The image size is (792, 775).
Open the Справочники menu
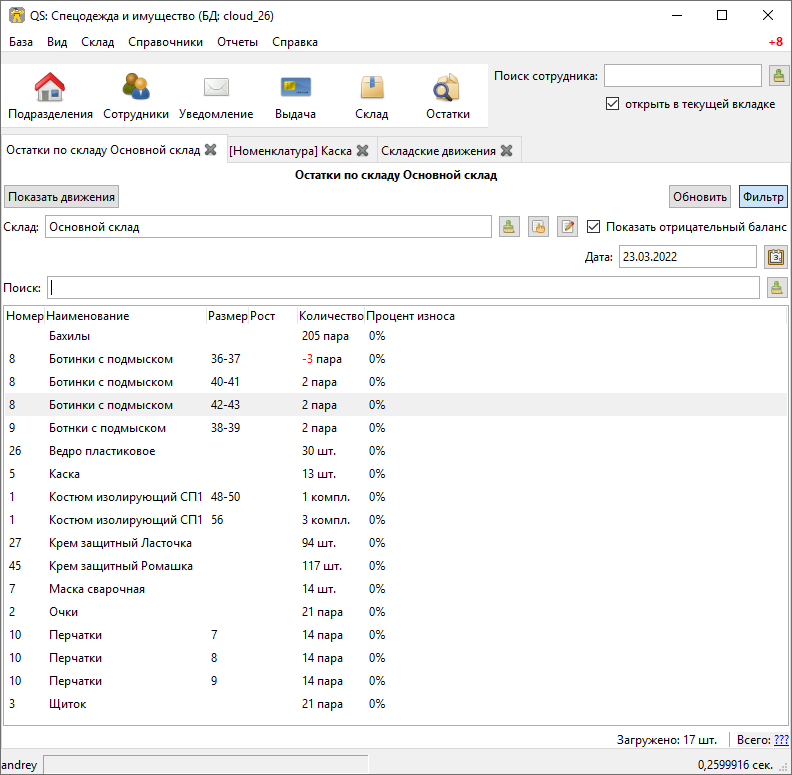(165, 42)
